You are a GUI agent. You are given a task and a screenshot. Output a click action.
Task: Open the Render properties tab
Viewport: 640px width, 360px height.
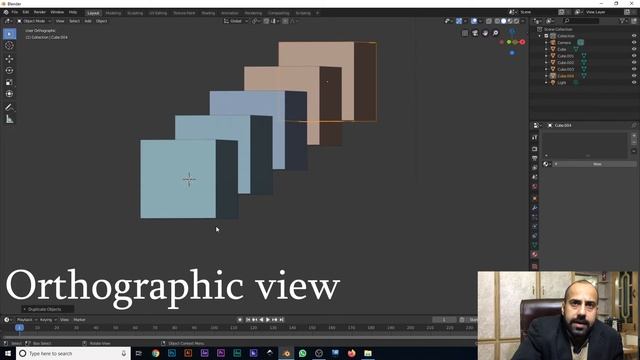coord(534,149)
